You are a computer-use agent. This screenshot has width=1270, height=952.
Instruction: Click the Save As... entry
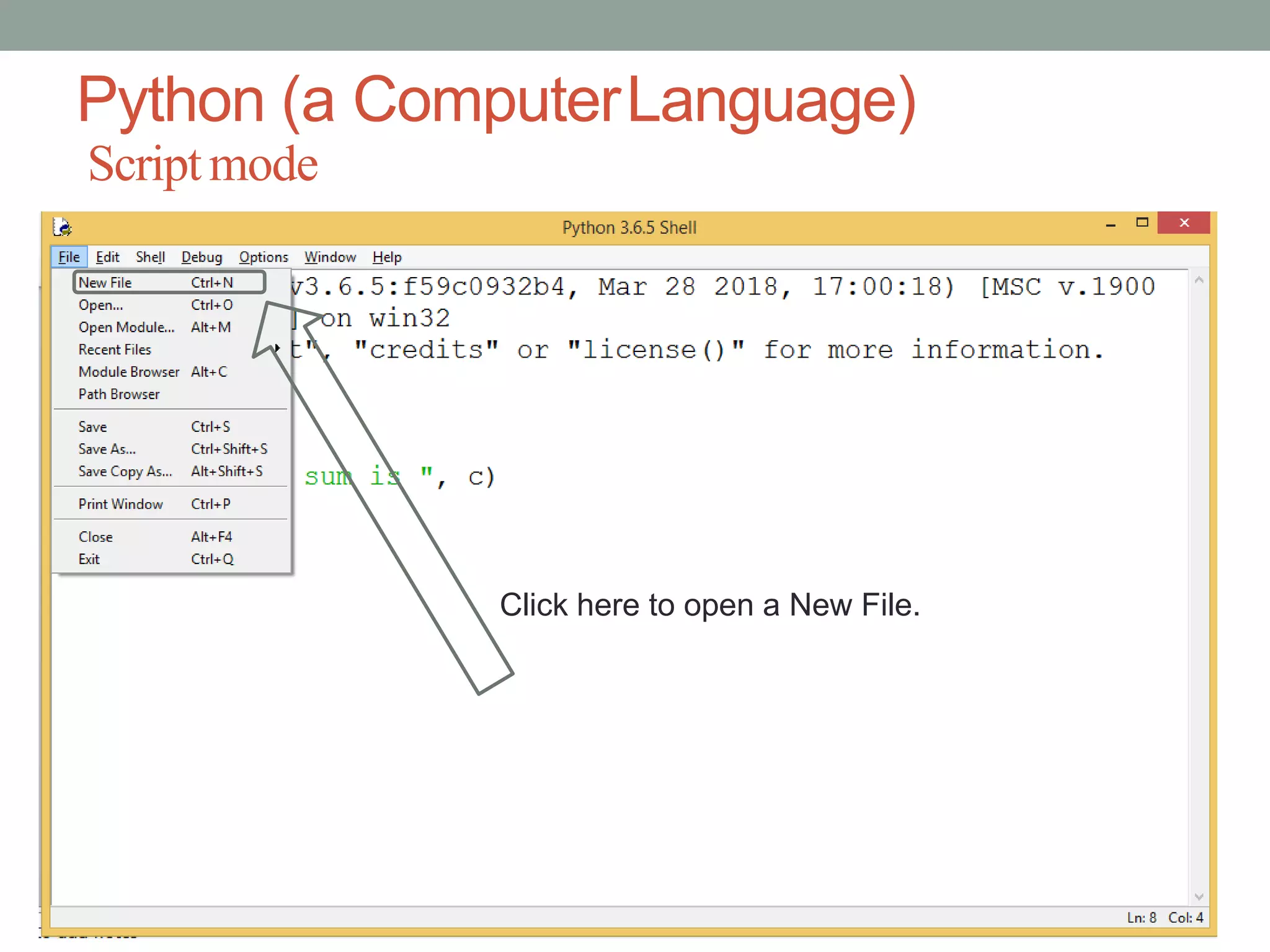tap(170, 449)
